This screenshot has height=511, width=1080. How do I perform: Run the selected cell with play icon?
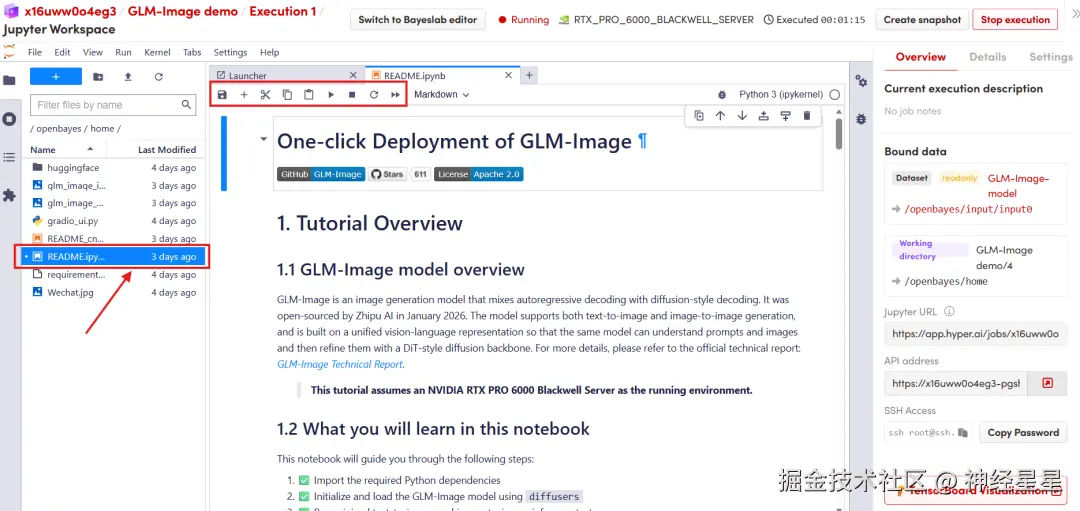pos(331,94)
